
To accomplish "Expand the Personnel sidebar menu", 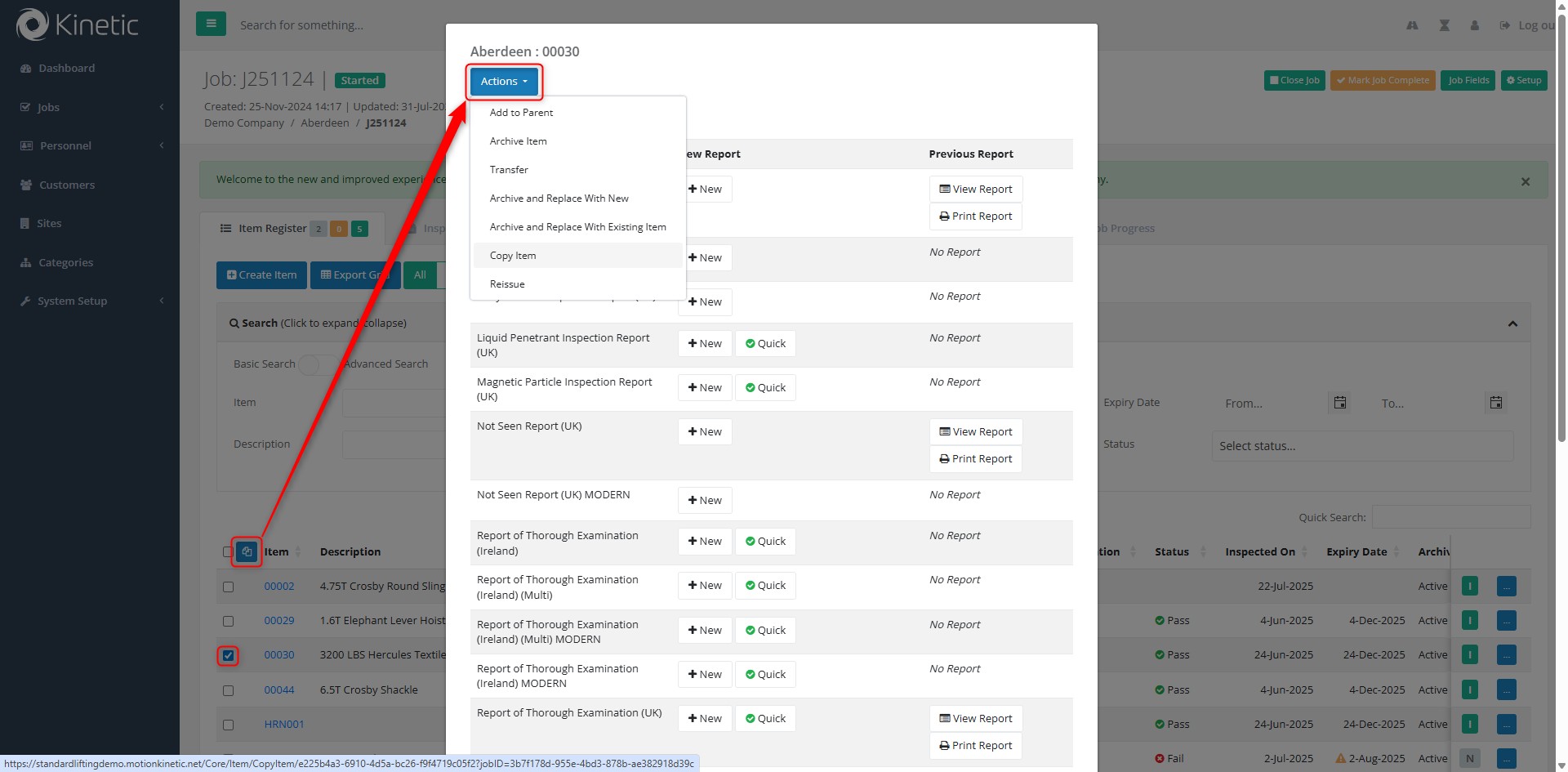I will (x=90, y=145).
